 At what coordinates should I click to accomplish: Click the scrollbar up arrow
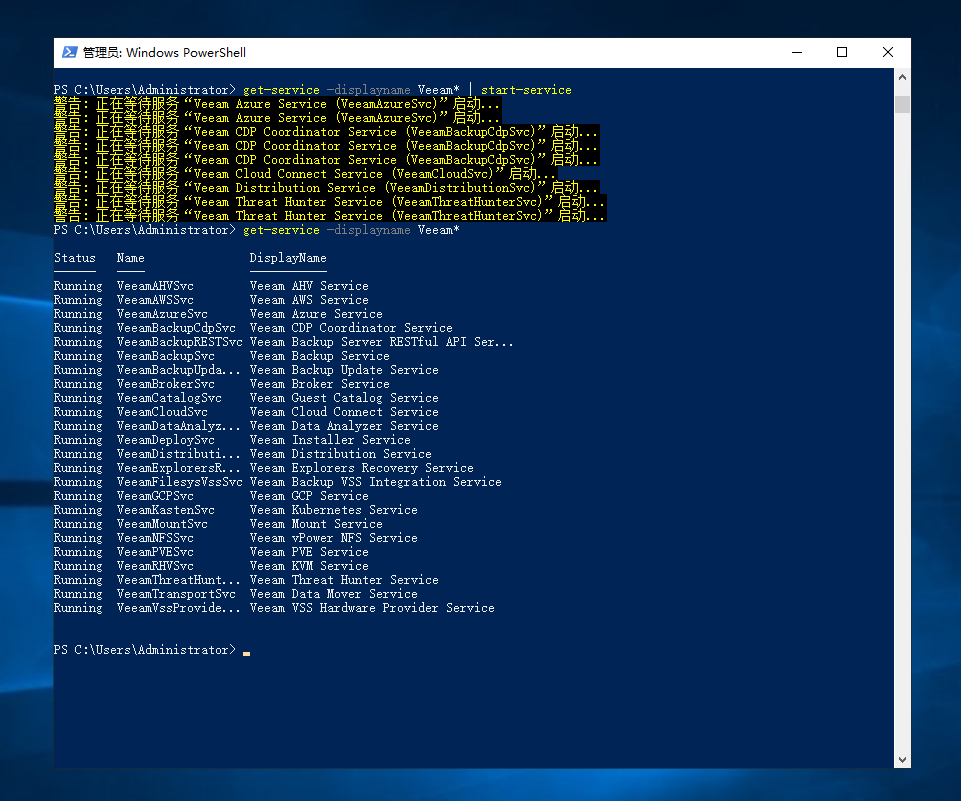902,77
